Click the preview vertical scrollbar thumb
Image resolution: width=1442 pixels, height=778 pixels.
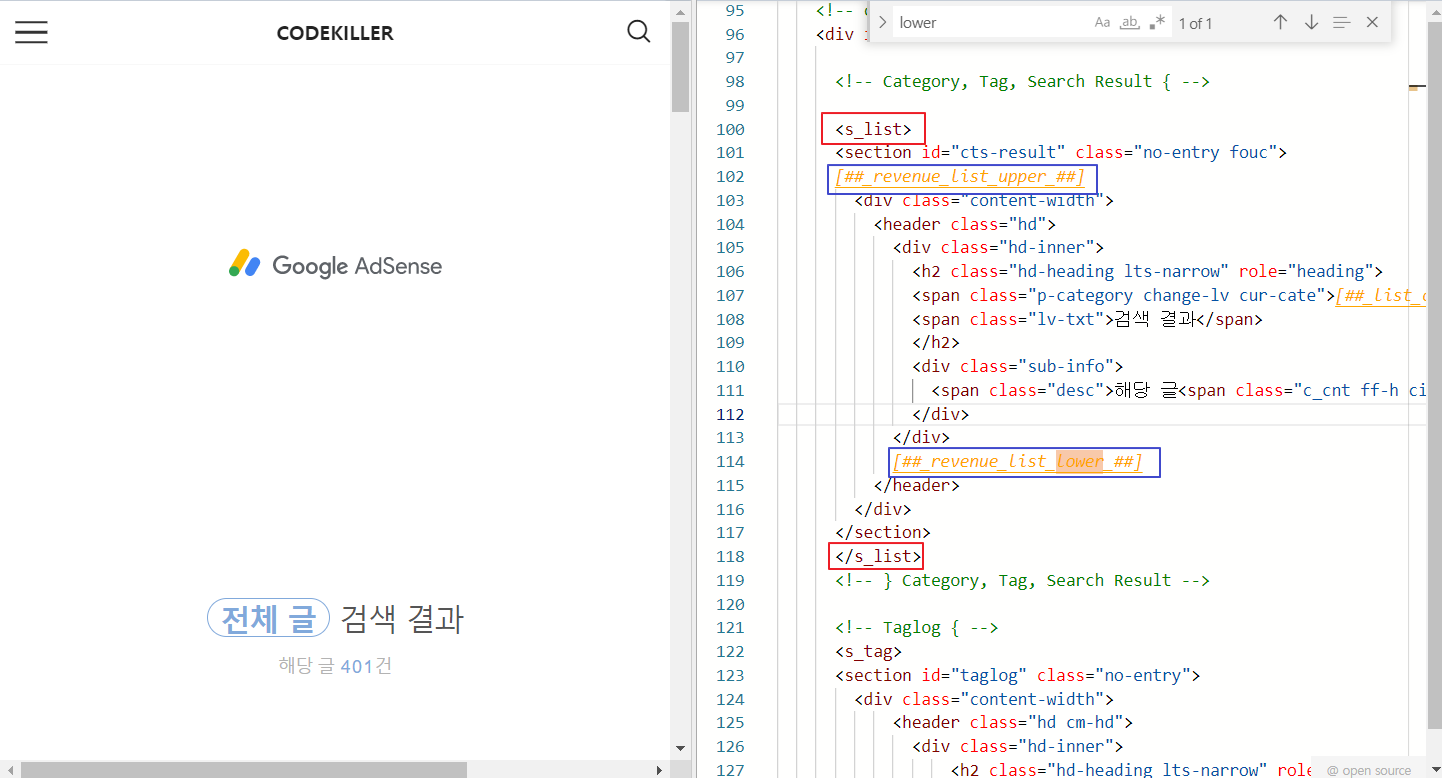coord(681,67)
